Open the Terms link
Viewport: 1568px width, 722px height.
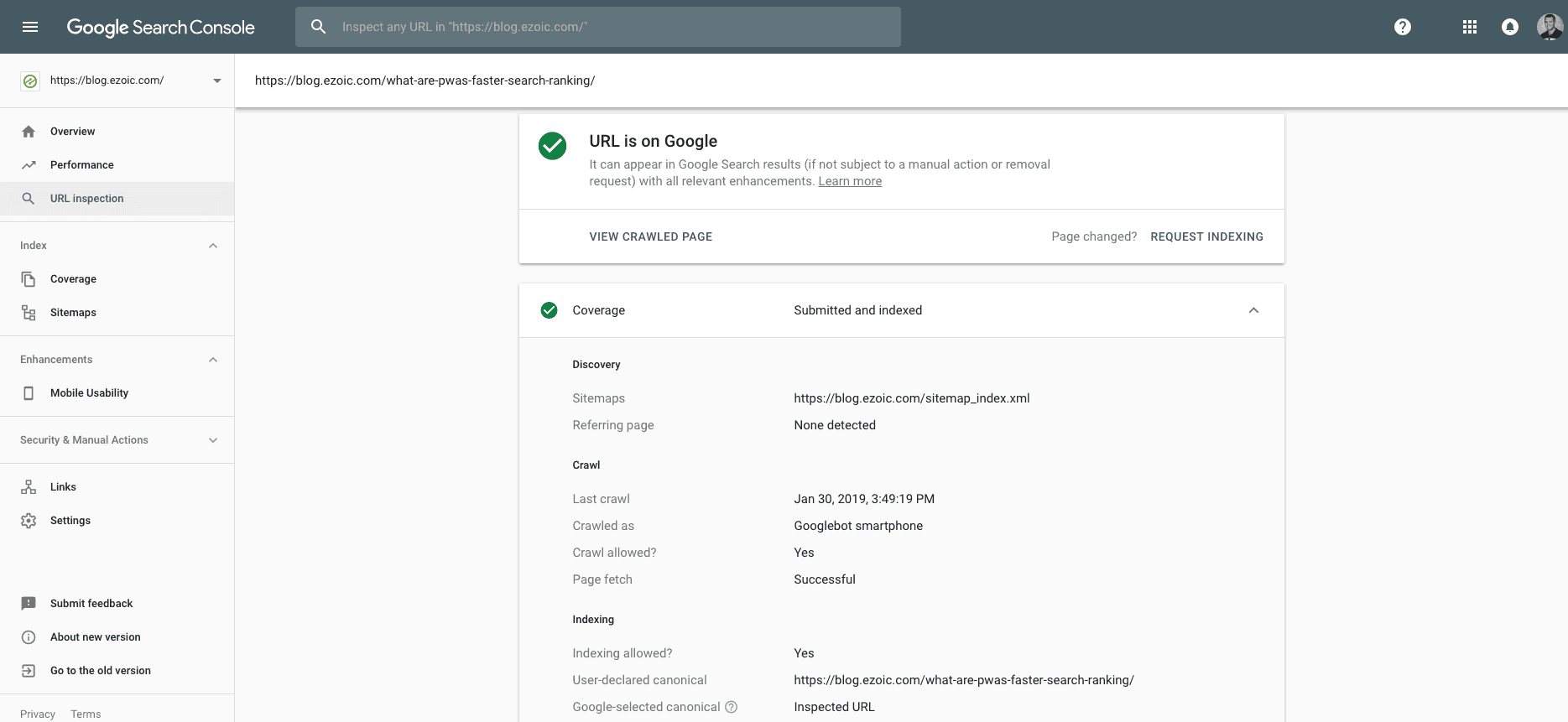(86, 714)
